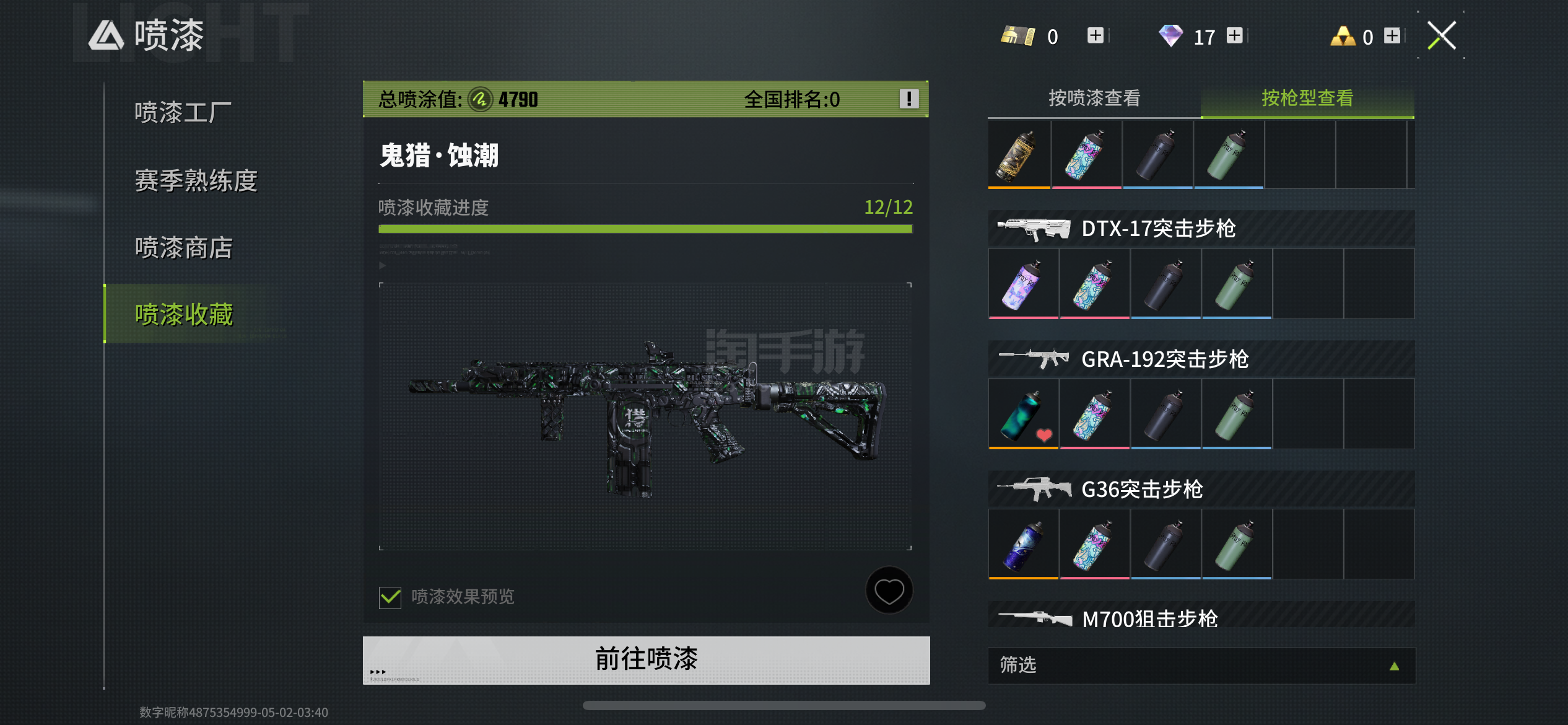Viewport: 1568px width, 725px height.
Task: Open the exclamation info icon on ranking bar
Action: pyautogui.click(x=908, y=99)
